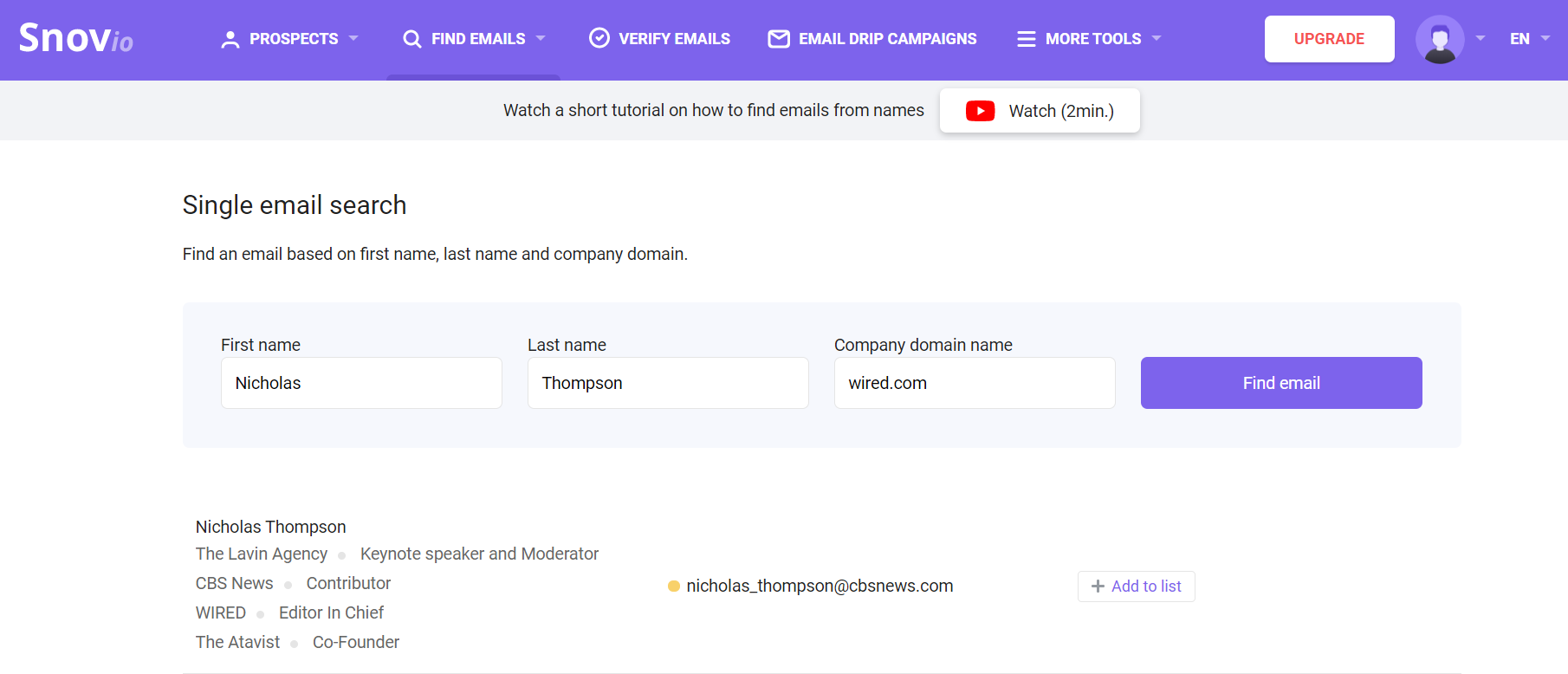Click the Company domain name field
This screenshot has width=1568, height=674.
pyautogui.click(x=975, y=383)
